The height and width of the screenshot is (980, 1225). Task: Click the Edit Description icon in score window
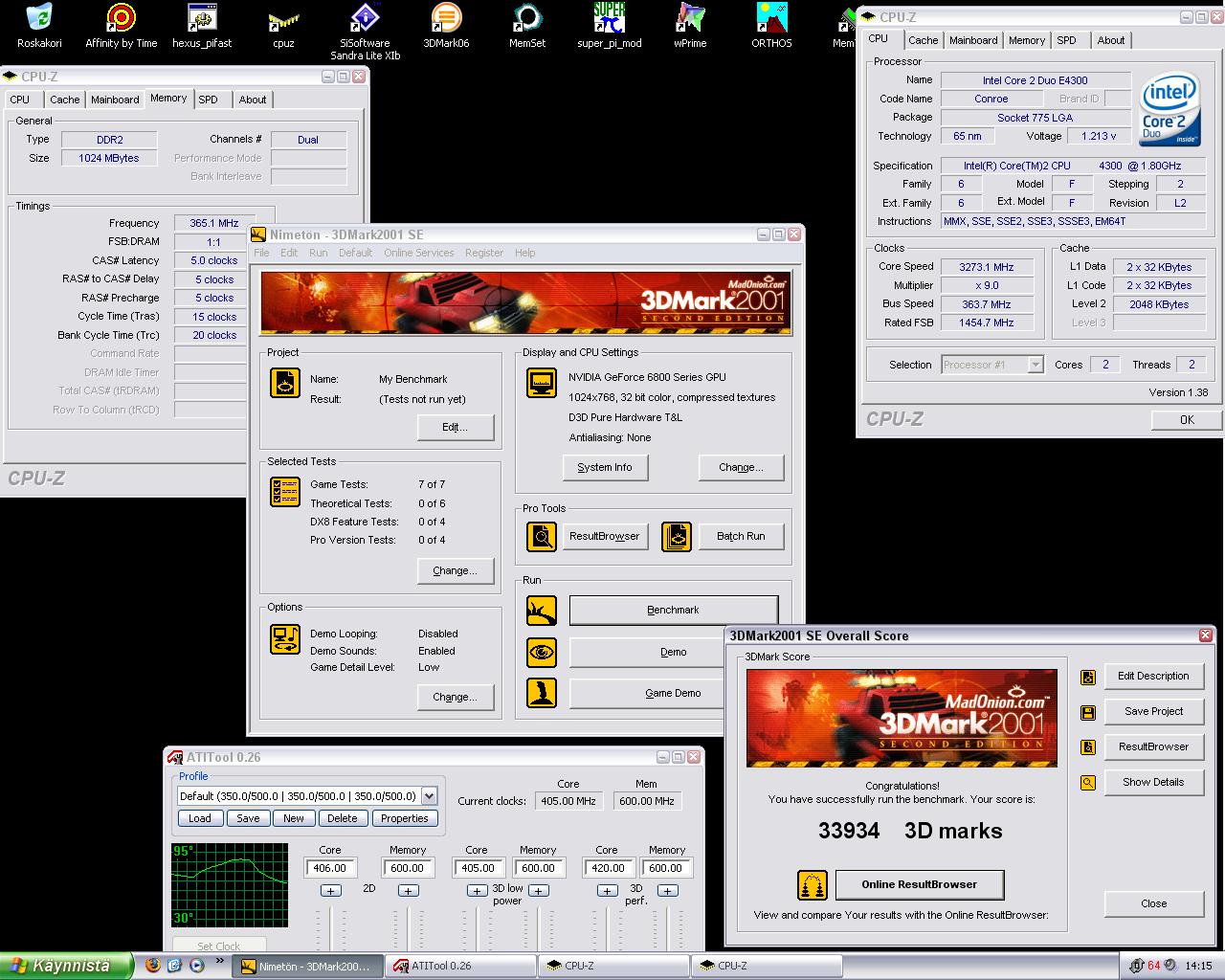click(1088, 678)
